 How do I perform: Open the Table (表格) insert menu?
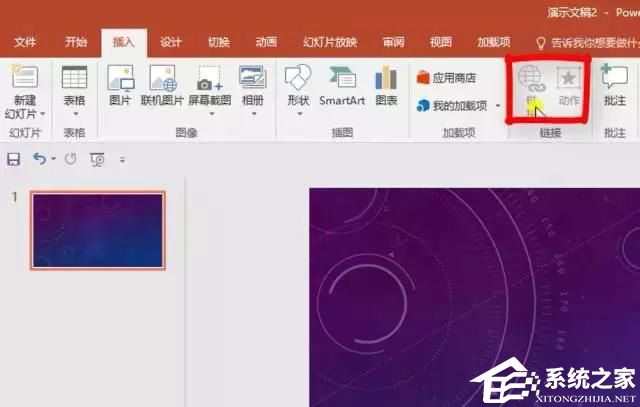(74, 91)
